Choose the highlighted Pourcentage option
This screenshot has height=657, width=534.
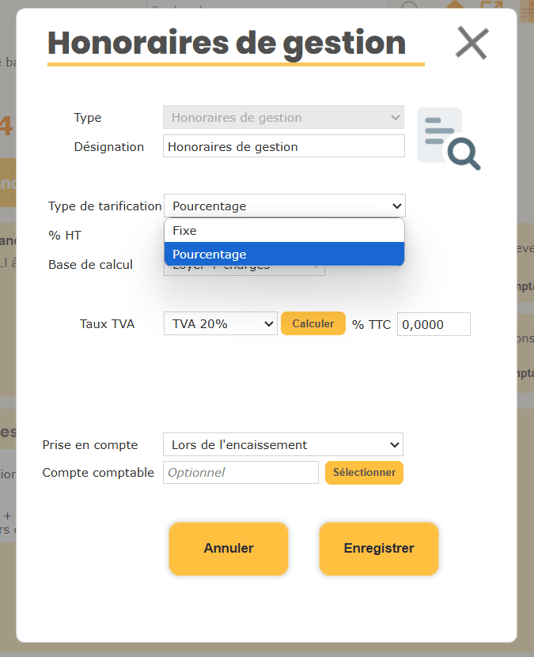[284, 254]
